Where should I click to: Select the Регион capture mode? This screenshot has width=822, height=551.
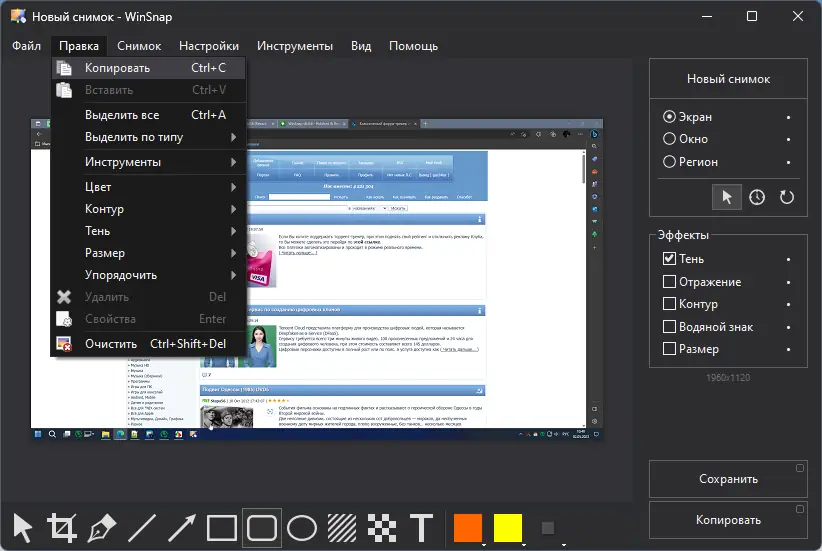[690, 162]
